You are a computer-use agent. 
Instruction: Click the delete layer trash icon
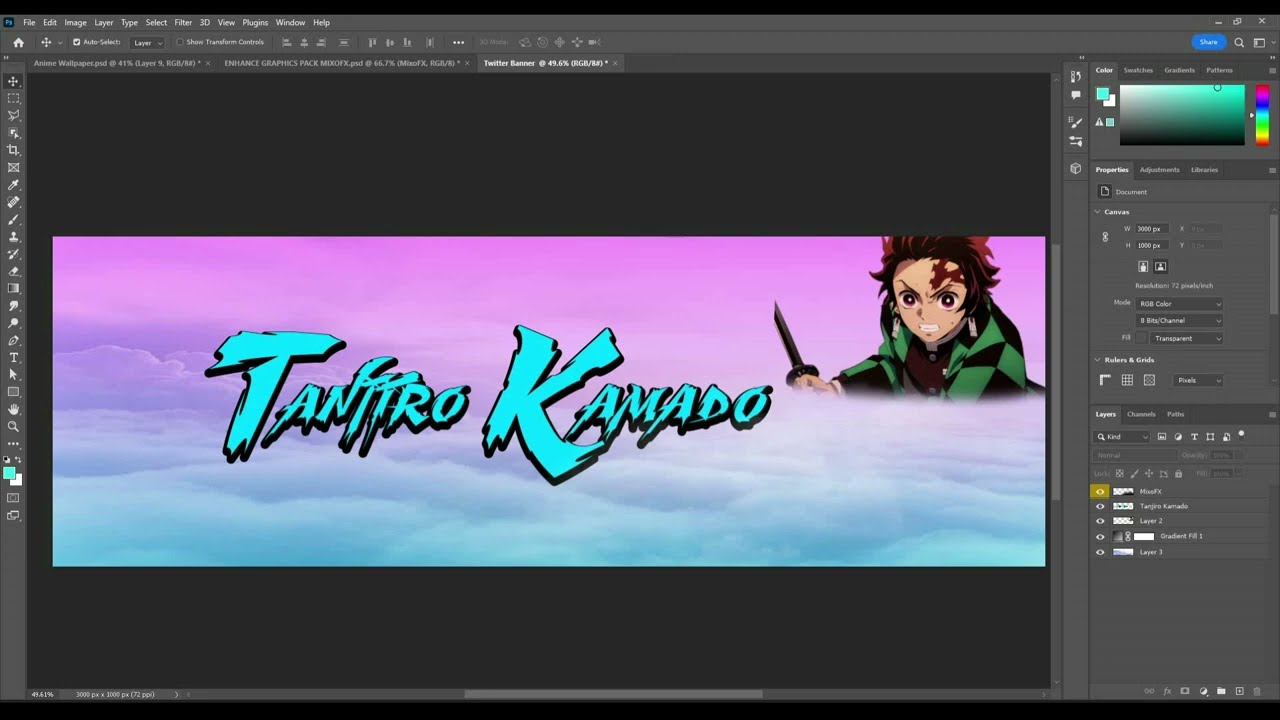tap(1257, 691)
